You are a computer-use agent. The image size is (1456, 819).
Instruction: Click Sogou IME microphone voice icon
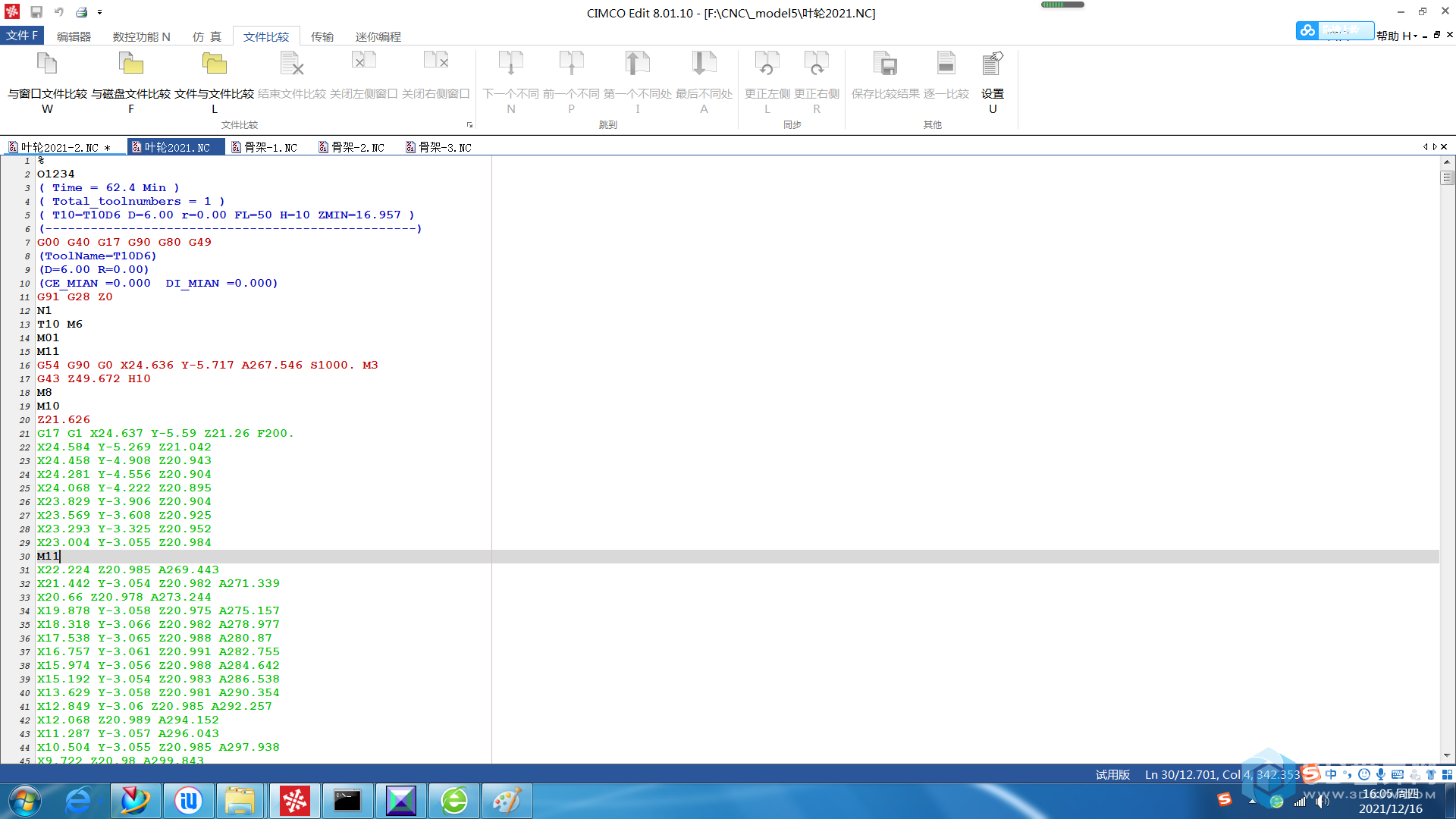tap(1381, 774)
